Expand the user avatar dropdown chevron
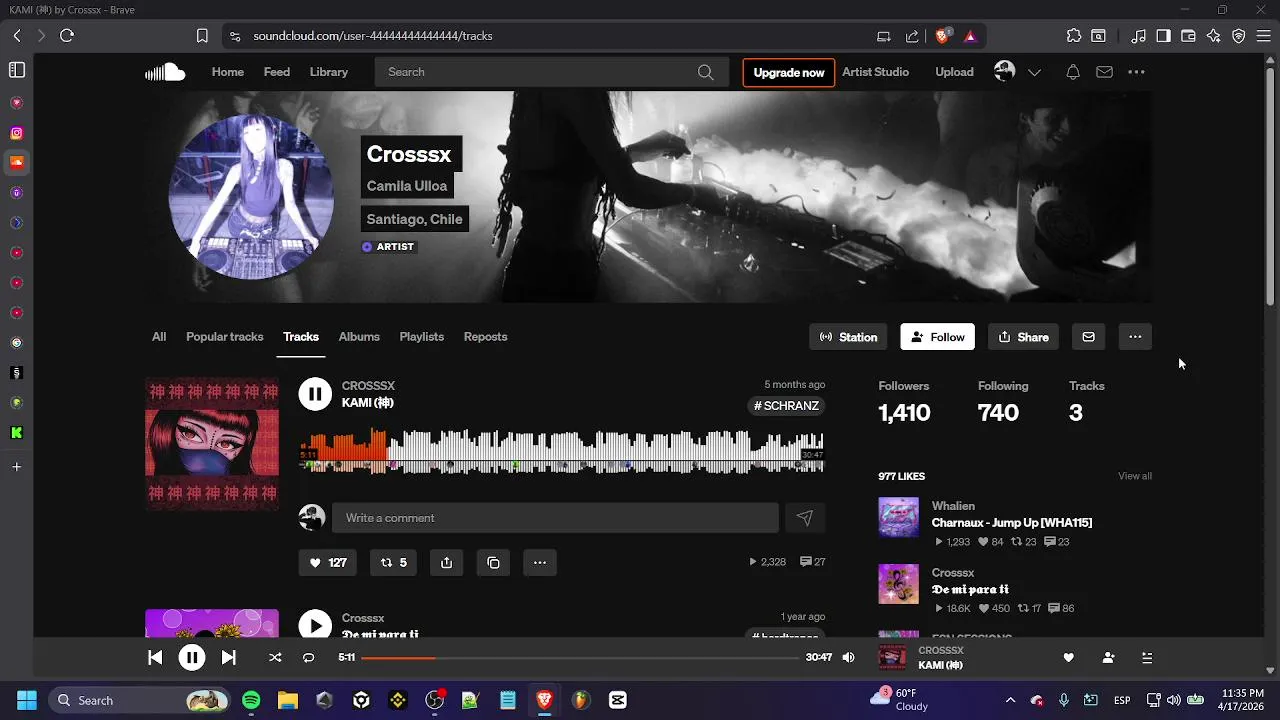1280x720 pixels. pos(1035,72)
